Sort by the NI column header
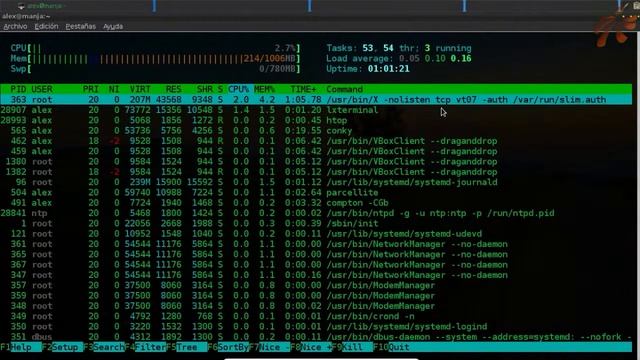The image size is (640, 360). click(x=114, y=89)
